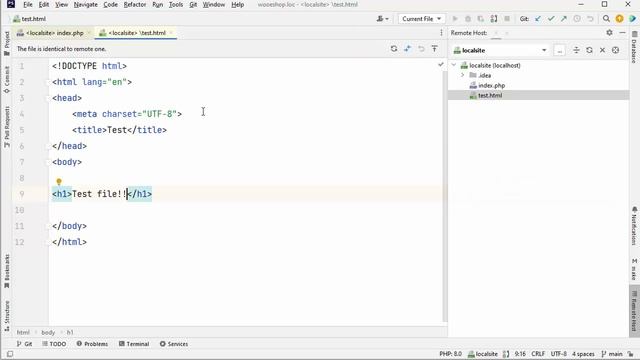Expand the .idea folder
The width and height of the screenshot is (640, 360).
[462, 75]
